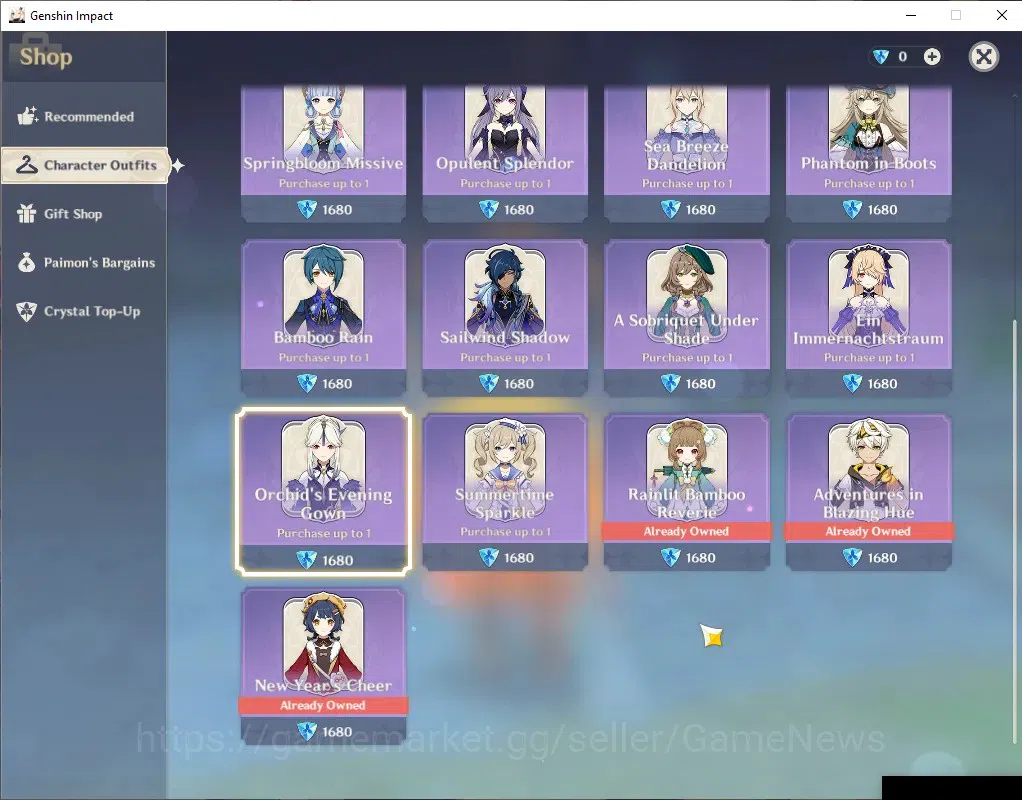Select the Bamboo Rain outfit card
Viewport: 1022px width, 800px height.
[323, 318]
